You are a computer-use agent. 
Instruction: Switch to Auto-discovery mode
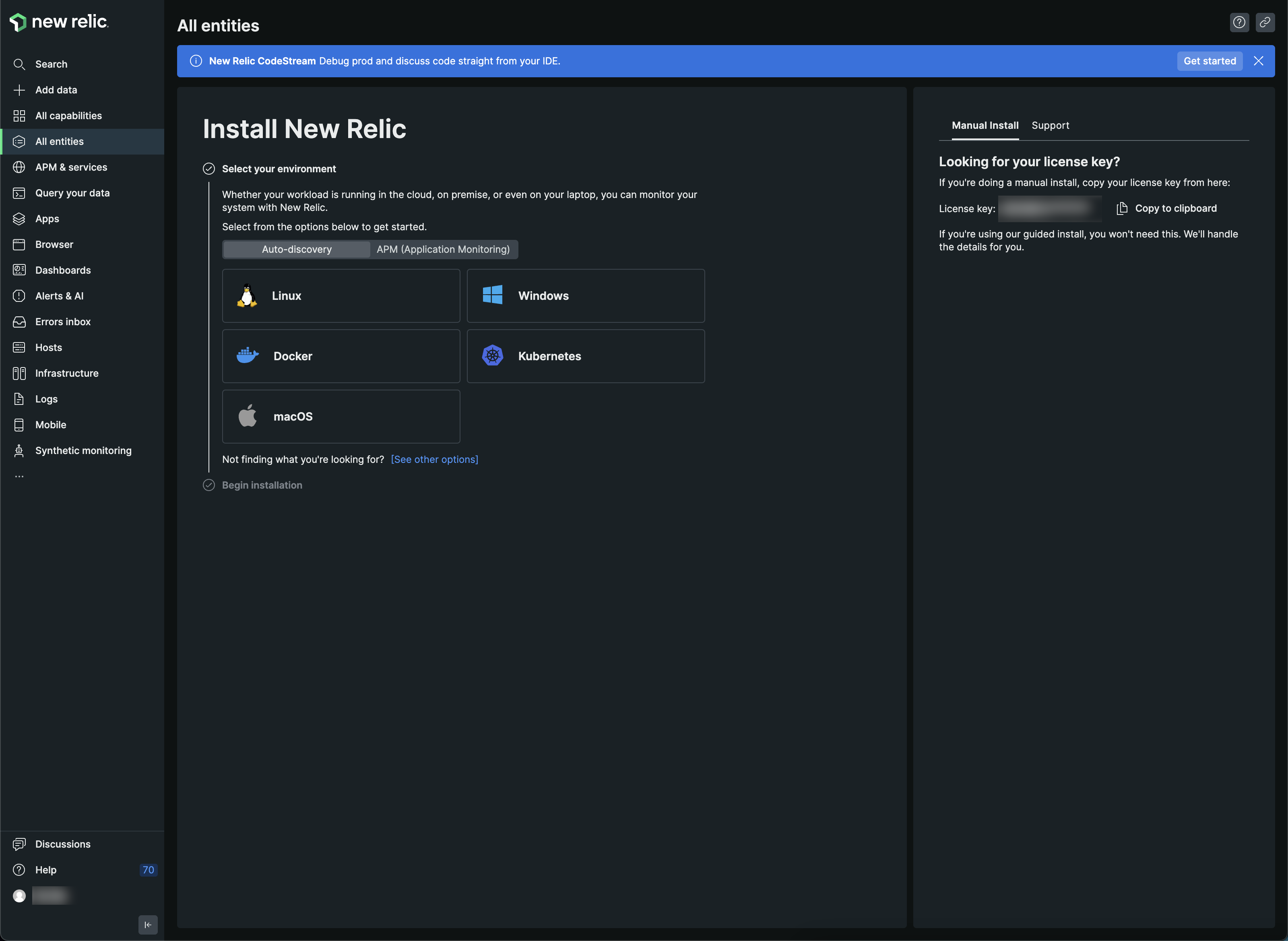(297, 250)
